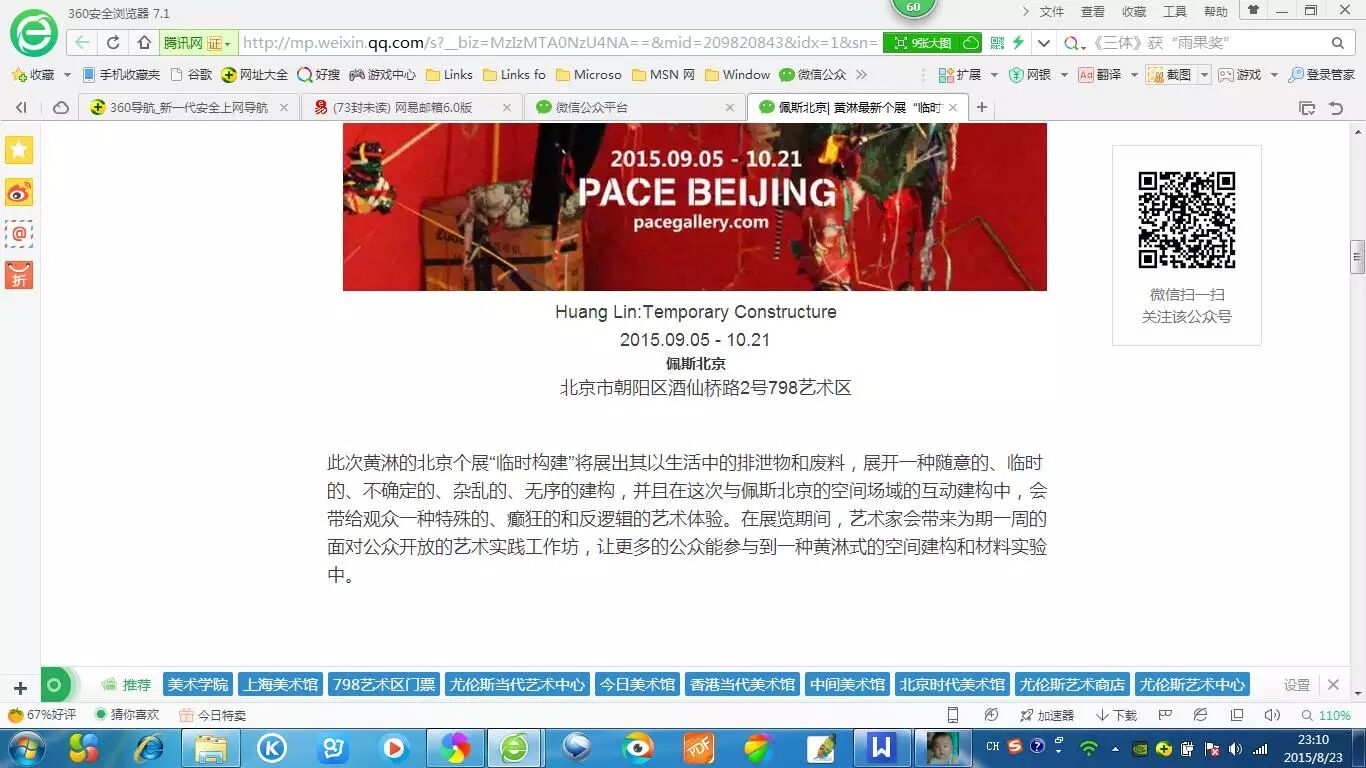
Task: Expand the bookmarks overflow chevron
Action: [861, 75]
